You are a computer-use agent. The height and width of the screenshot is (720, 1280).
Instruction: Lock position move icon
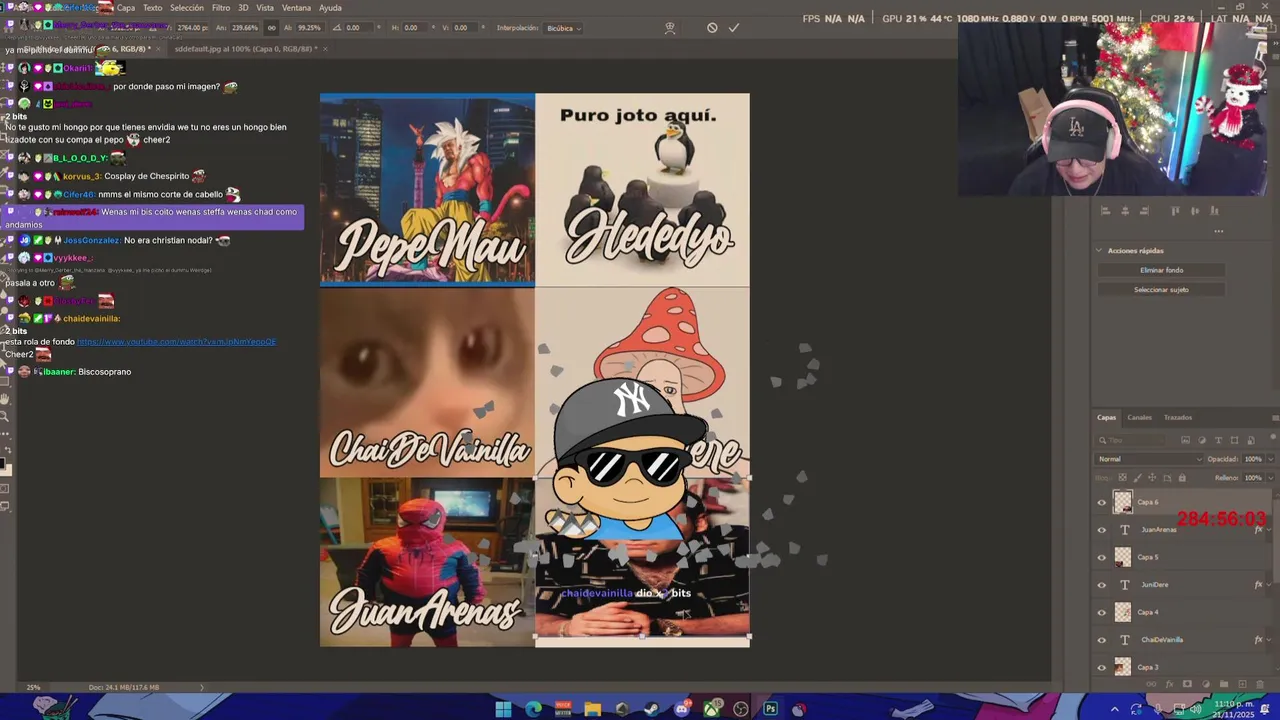(1152, 478)
